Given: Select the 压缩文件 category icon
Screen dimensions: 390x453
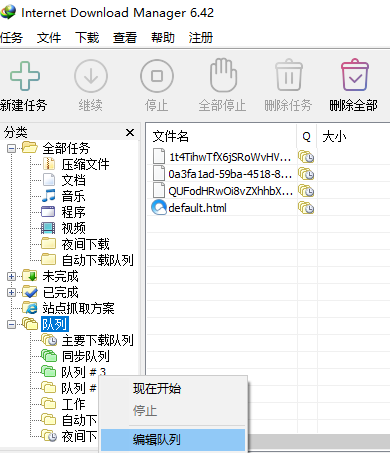Looking at the screenshot, I should (49, 164).
